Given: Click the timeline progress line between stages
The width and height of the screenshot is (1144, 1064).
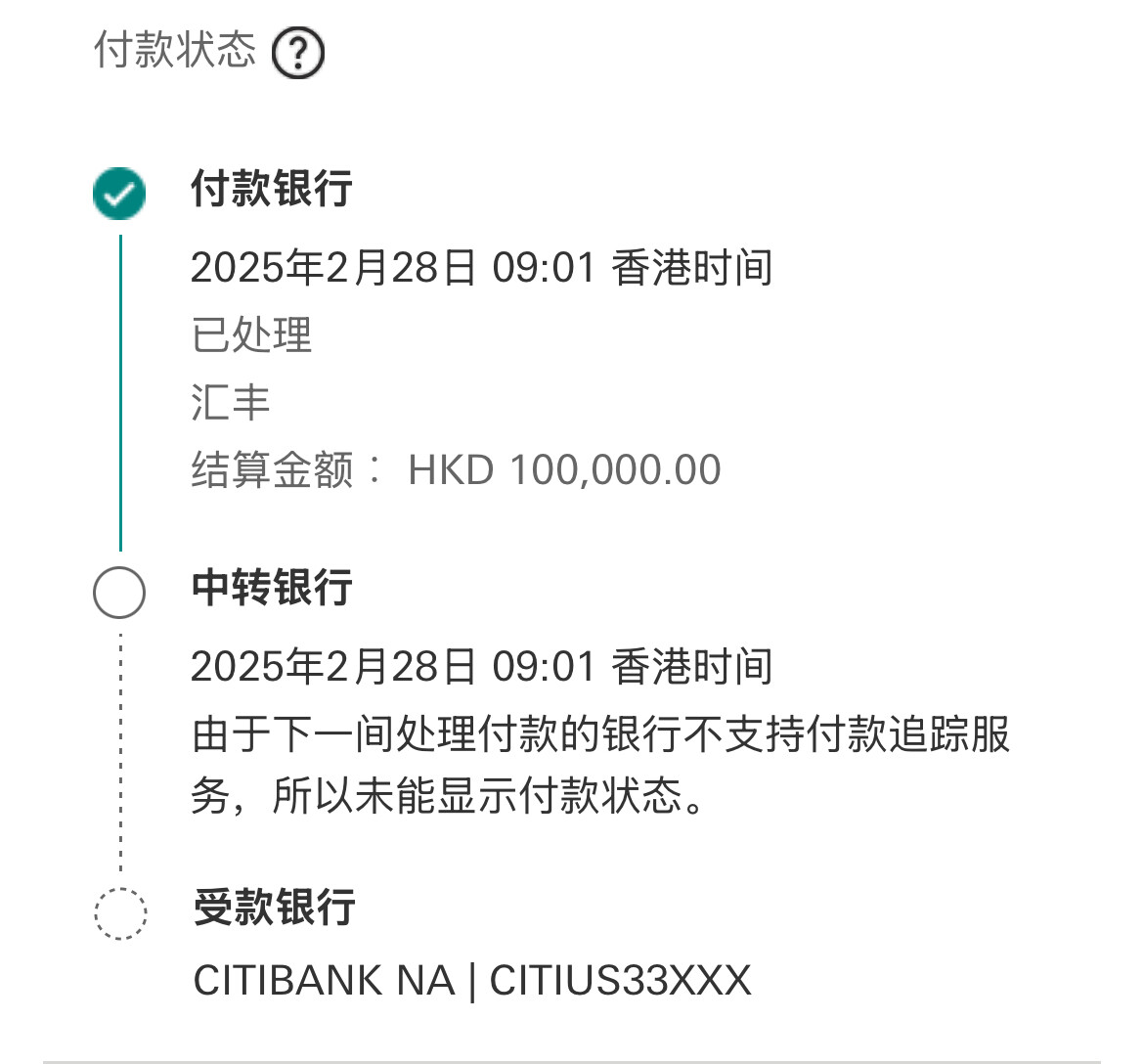Looking at the screenshot, I should [118, 391].
